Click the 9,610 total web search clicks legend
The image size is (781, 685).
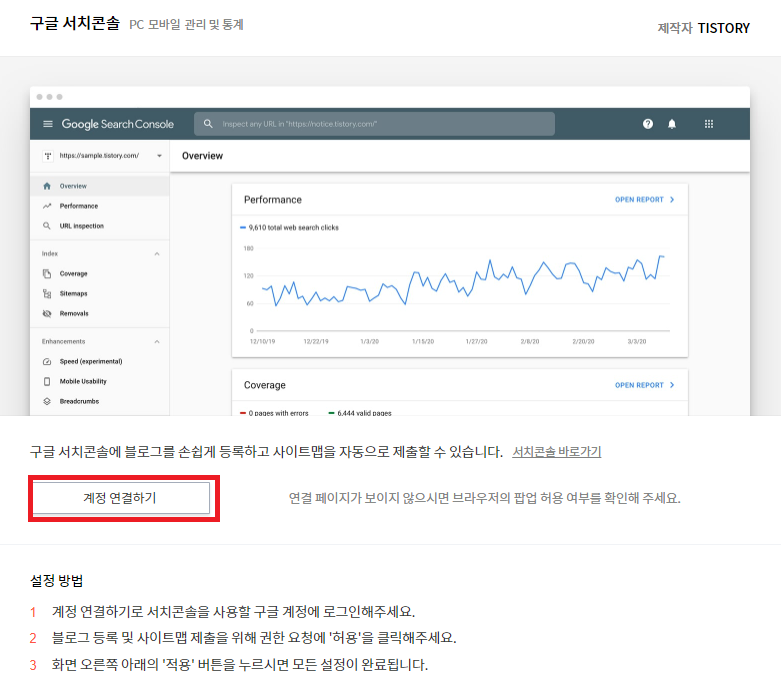289,227
